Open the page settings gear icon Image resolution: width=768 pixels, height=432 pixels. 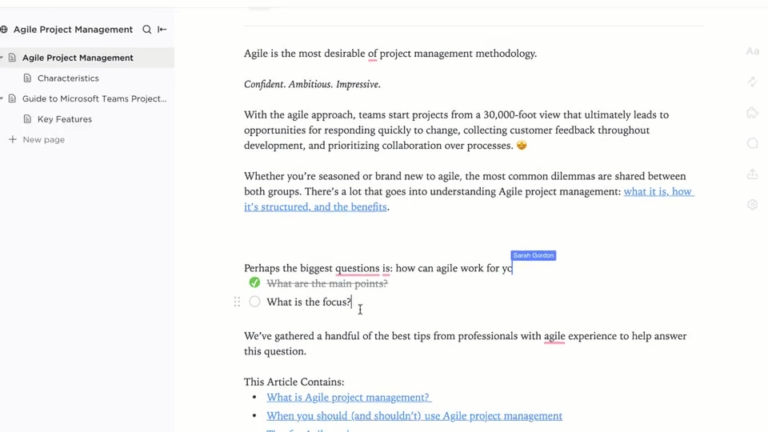click(752, 205)
